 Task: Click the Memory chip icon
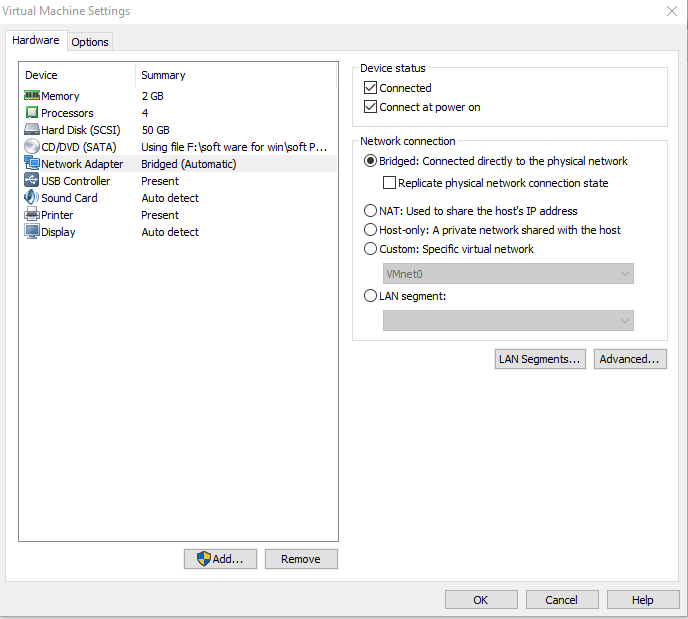coord(32,95)
